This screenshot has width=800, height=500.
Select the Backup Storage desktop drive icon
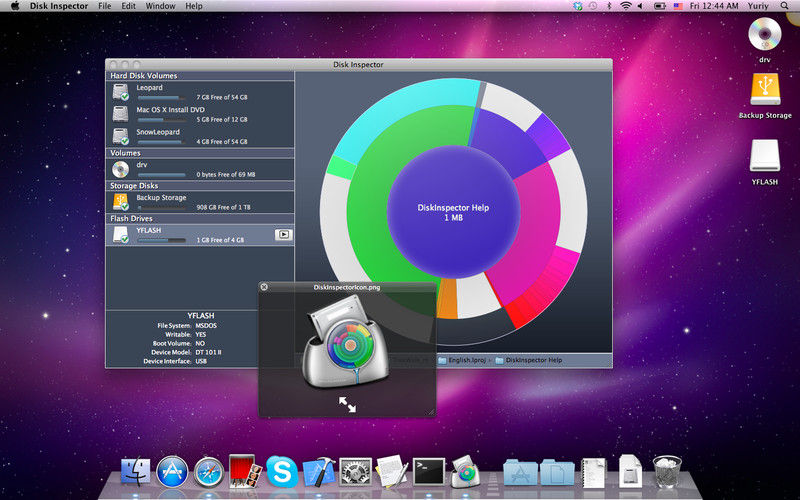tap(765, 90)
